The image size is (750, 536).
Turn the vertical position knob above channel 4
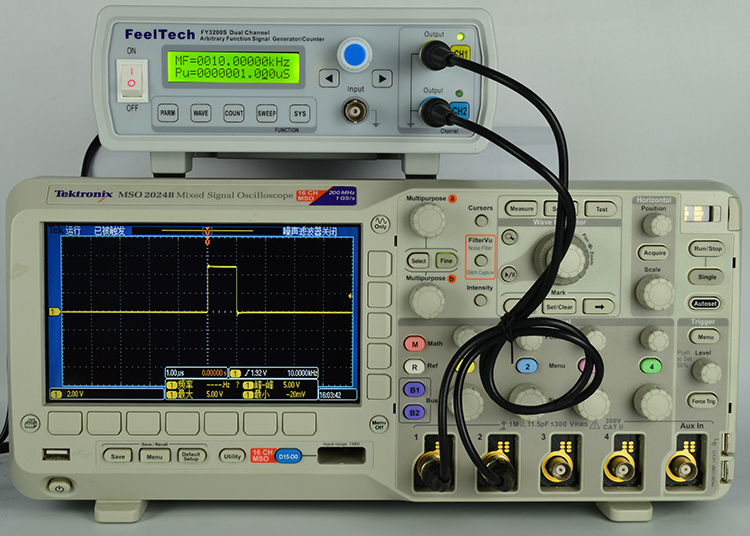click(654, 339)
